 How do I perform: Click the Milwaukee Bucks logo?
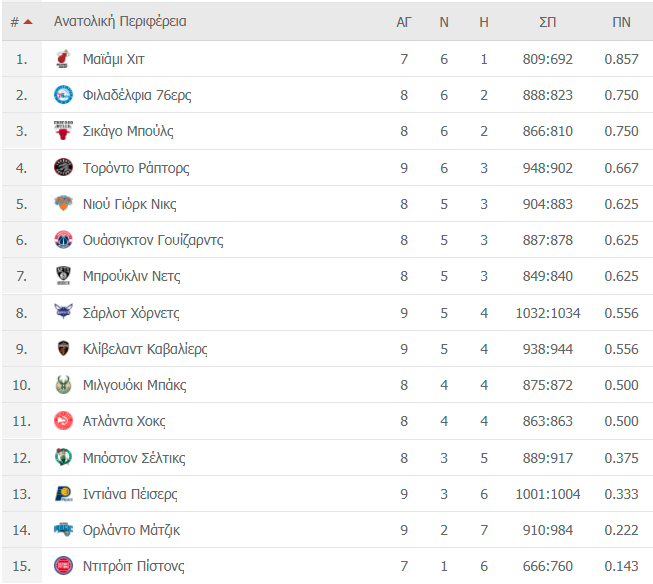63,385
